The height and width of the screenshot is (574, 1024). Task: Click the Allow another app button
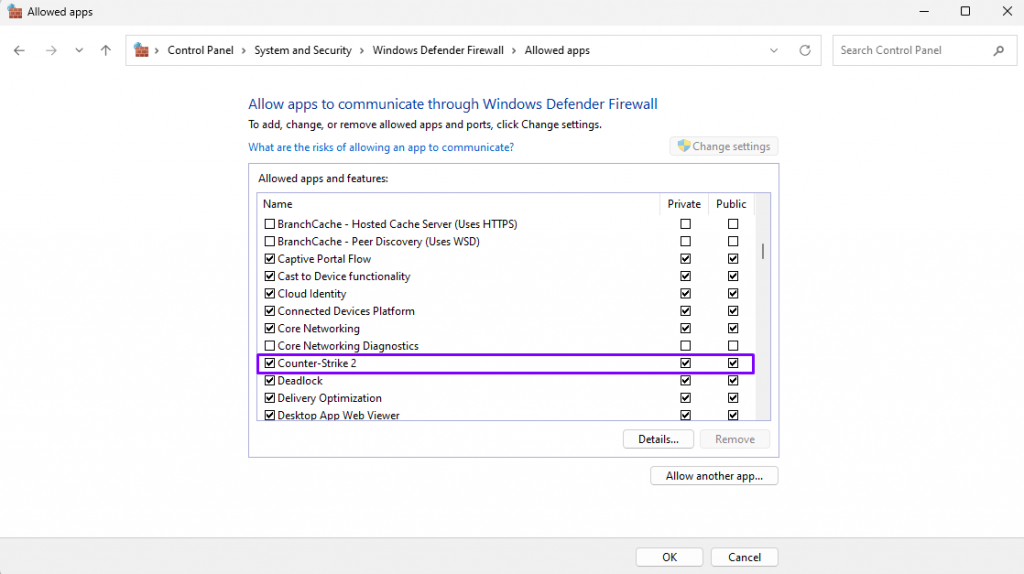click(x=714, y=476)
